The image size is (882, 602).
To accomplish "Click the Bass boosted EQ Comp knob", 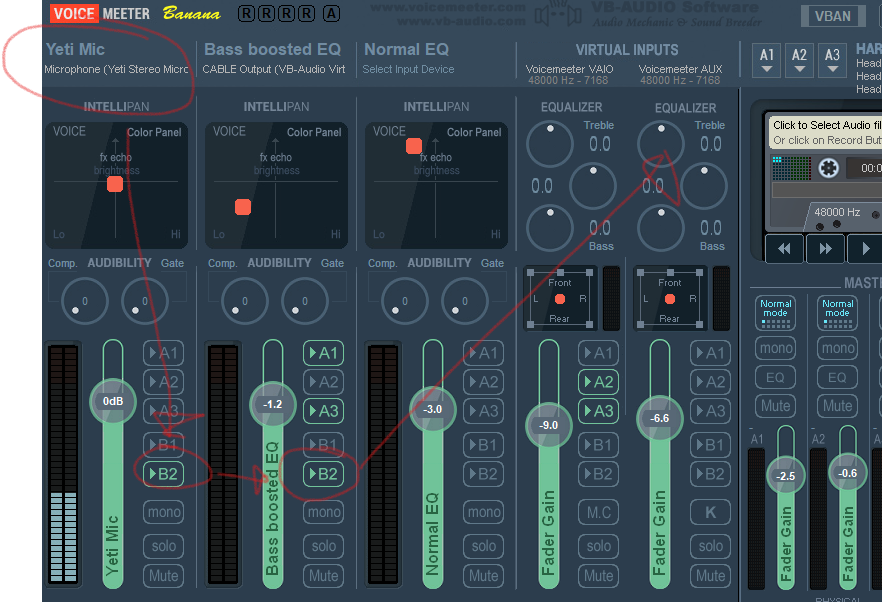I will [245, 301].
